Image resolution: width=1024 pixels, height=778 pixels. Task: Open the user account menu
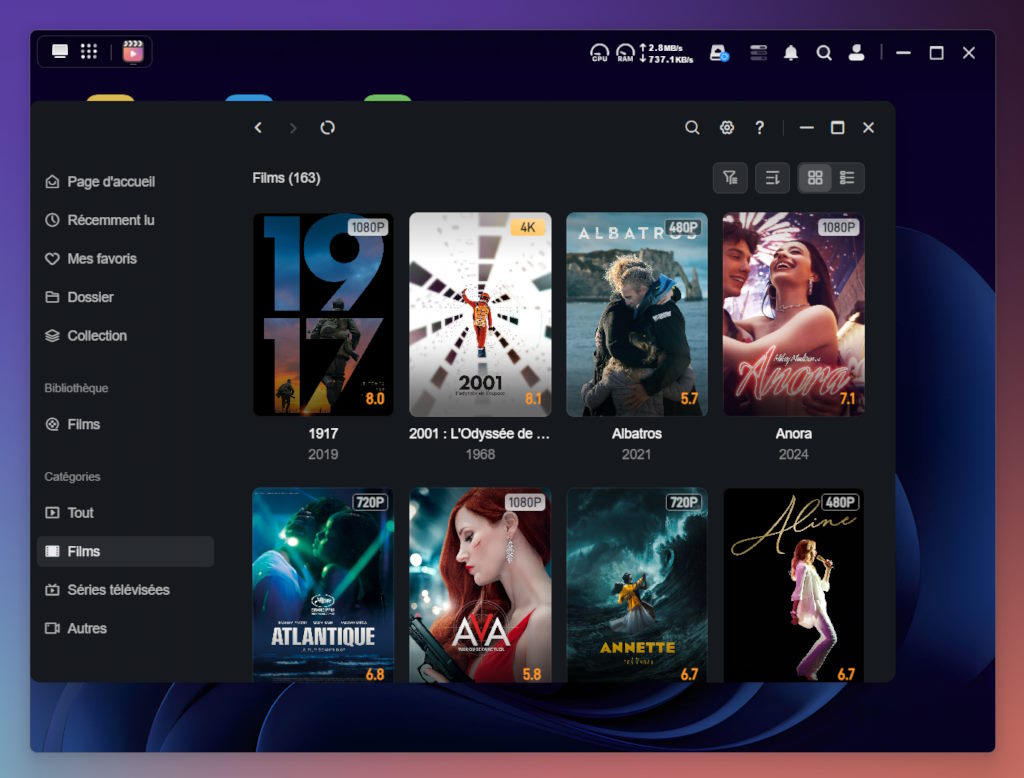click(856, 52)
